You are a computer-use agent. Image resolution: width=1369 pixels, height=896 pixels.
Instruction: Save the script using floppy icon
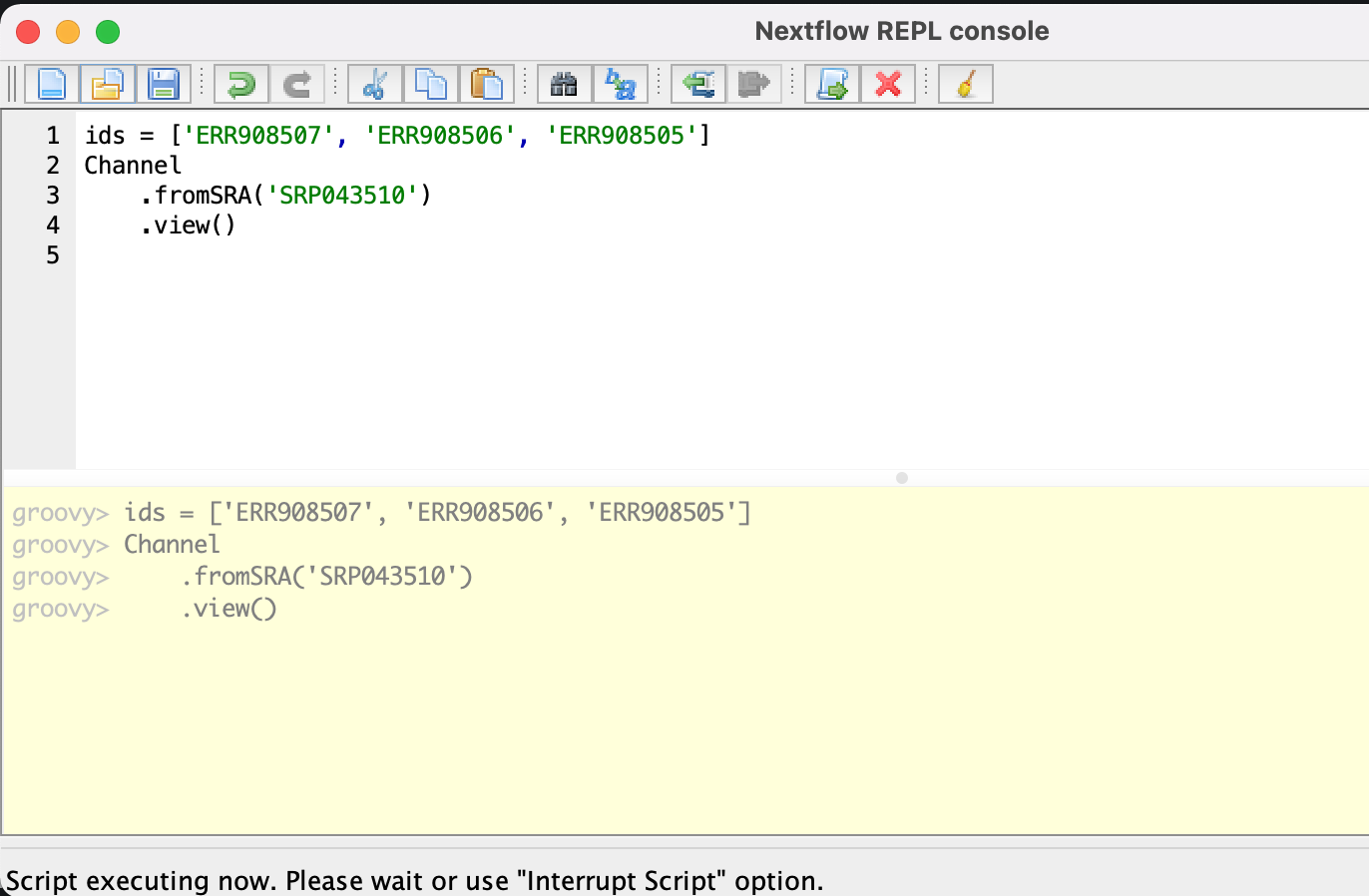[x=164, y=84]
